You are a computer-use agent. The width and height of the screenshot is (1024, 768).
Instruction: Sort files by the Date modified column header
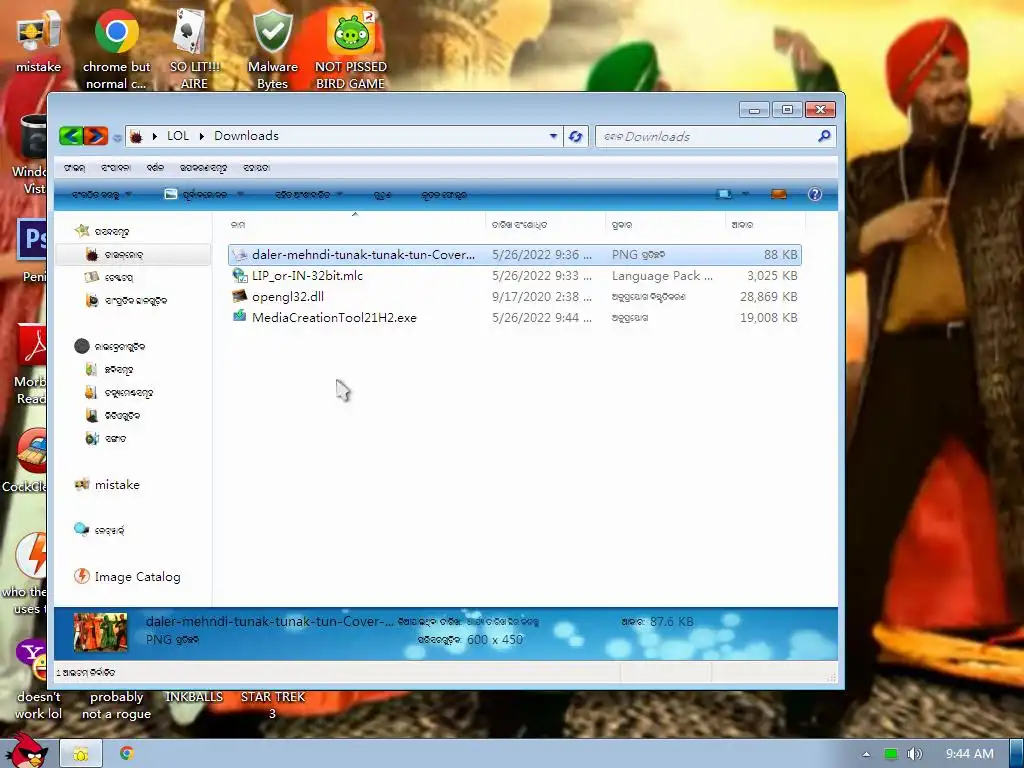click(545, 225)
